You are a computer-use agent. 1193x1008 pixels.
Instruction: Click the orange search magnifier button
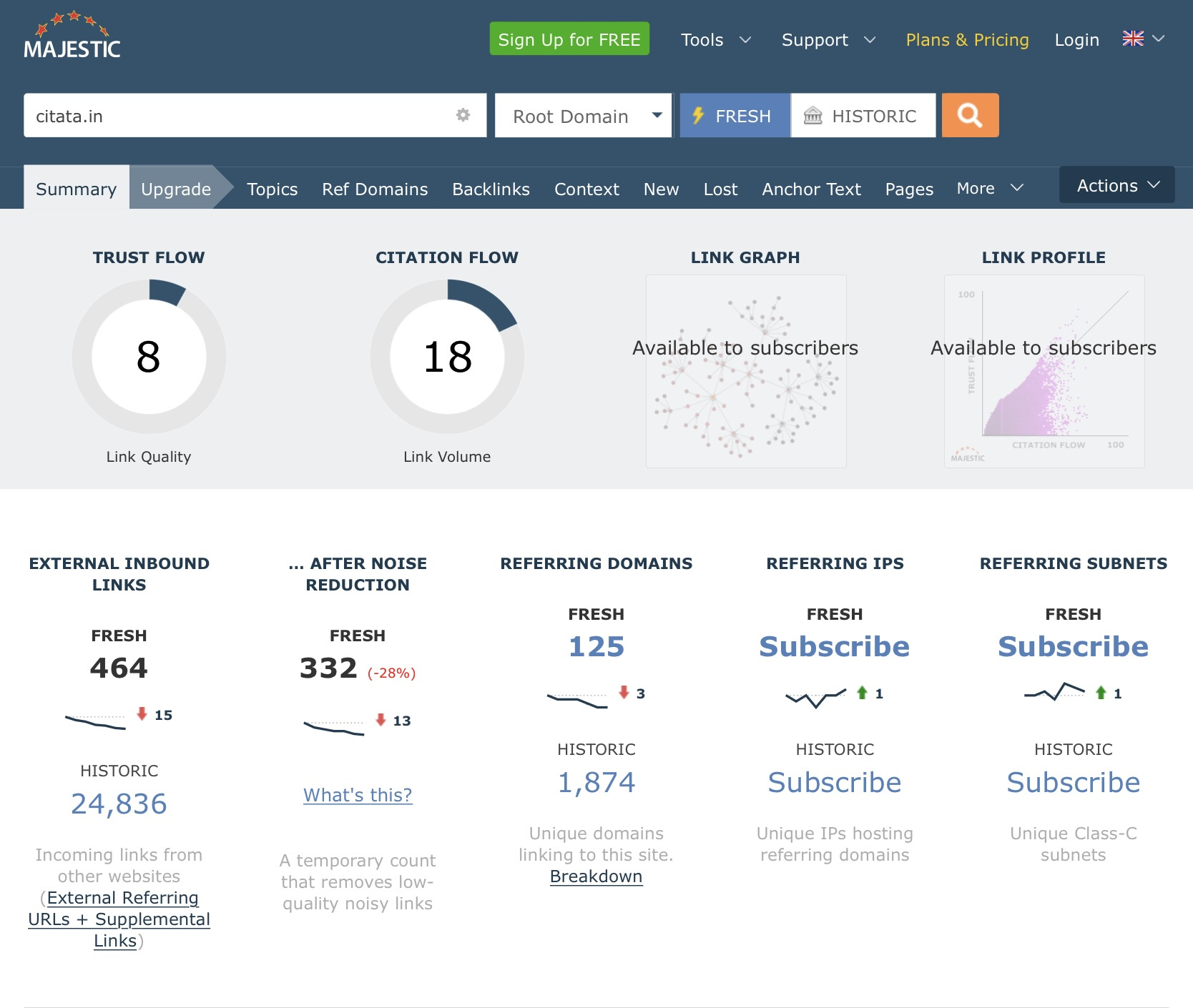[970, 115]
